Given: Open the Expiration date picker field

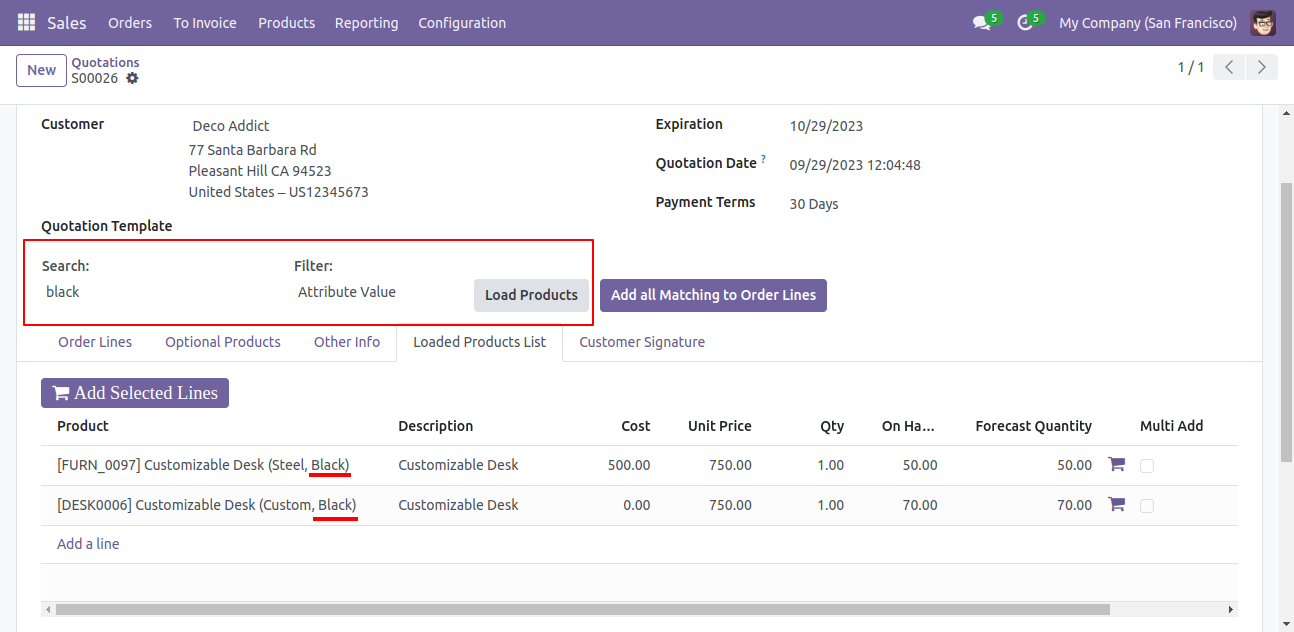Looking at the screenshot, I should (826, 126).
